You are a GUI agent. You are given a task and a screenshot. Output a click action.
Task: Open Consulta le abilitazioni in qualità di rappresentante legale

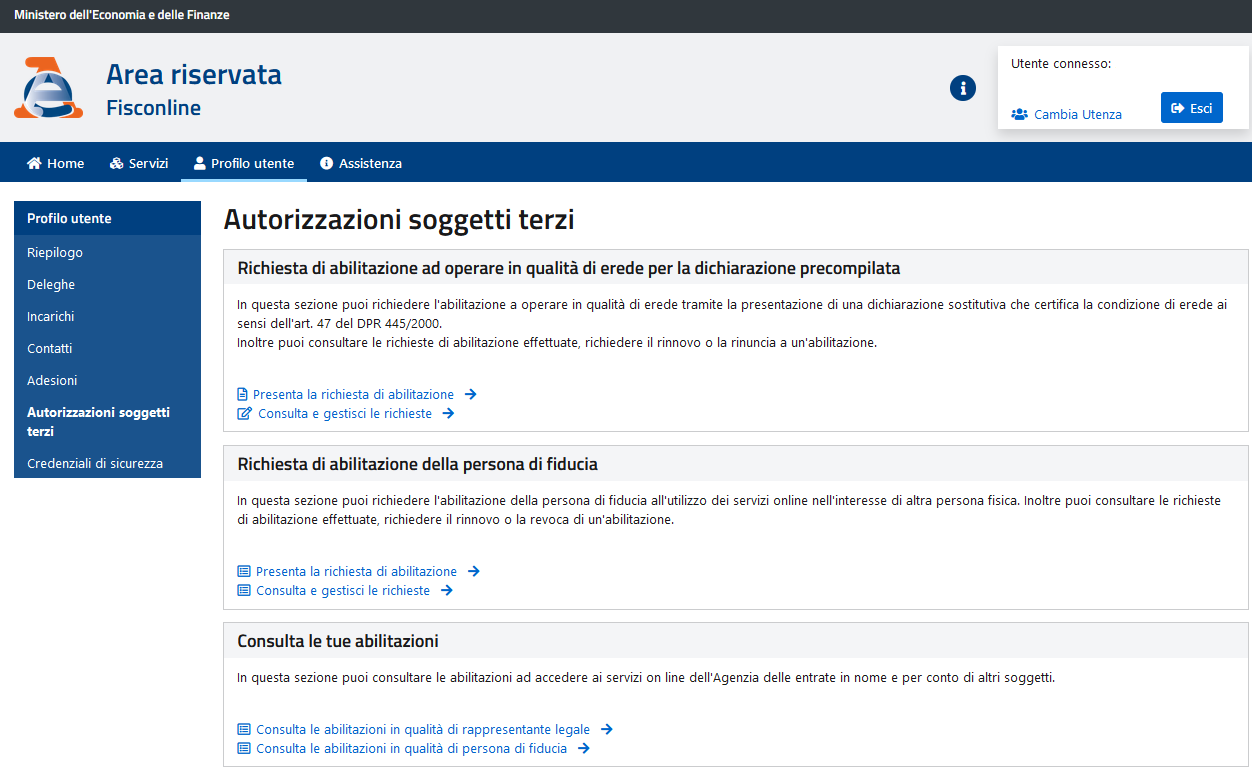[421, 729]
